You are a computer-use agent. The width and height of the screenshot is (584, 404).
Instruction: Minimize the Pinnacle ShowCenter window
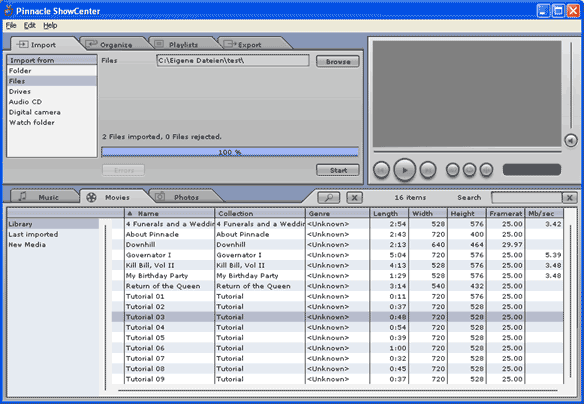point(543,11)
